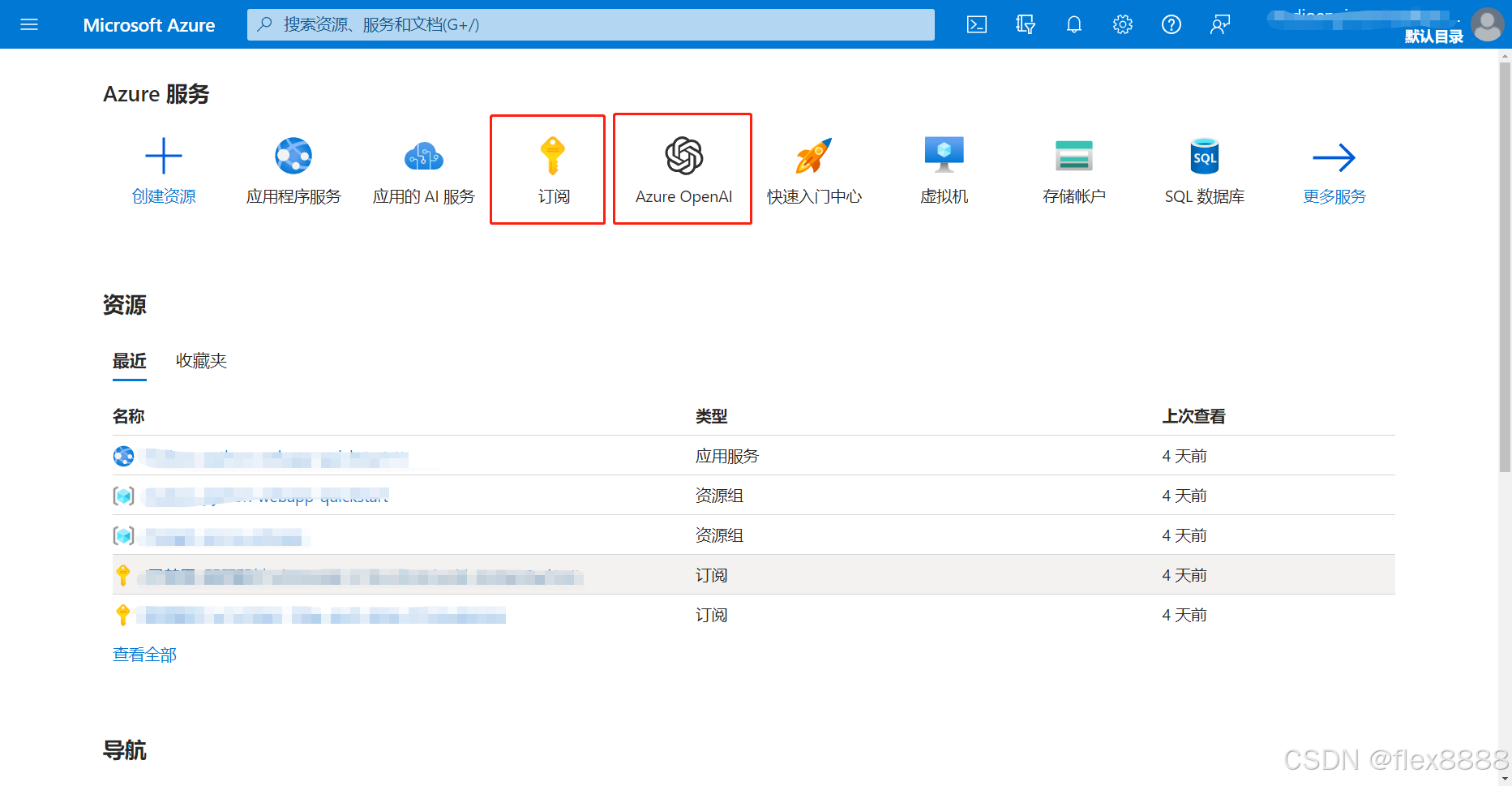Sort by the 类型 column header
The image size is (1512, 786).
click(711, 416)
